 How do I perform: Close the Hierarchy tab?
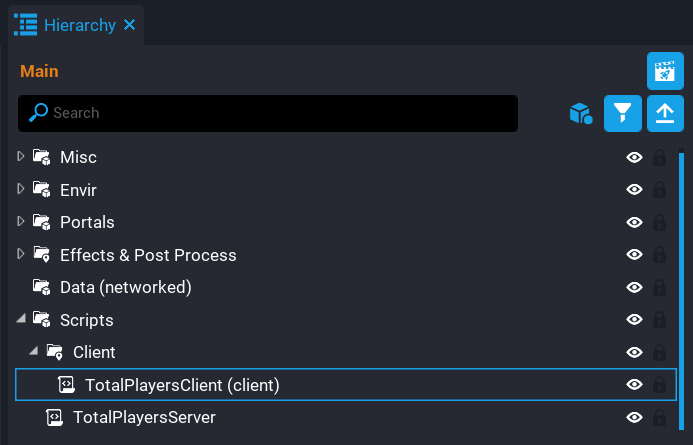point(129,25)
